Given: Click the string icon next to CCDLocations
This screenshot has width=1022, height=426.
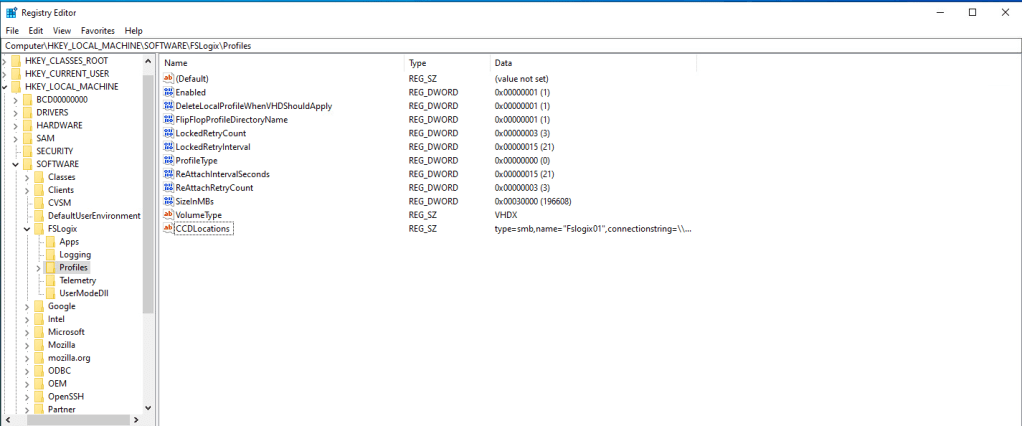Looking at the screenshot, I should pyautogui.click(x=168, y=229).
